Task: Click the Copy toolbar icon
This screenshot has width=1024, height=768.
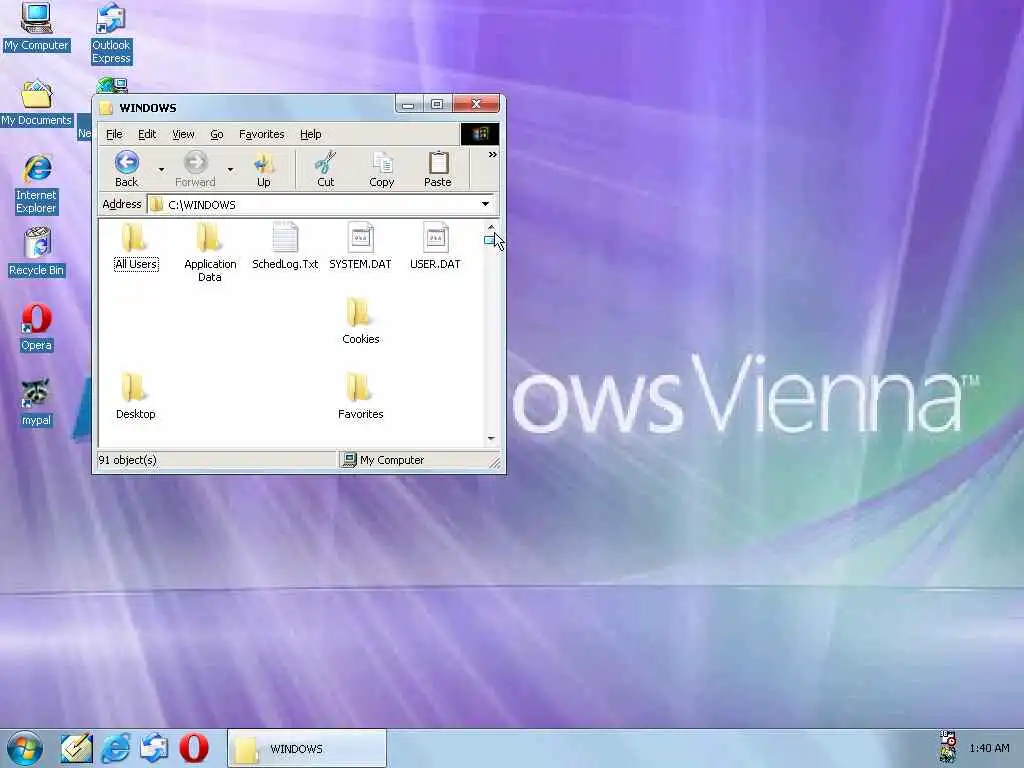Action: pos(381,169)
